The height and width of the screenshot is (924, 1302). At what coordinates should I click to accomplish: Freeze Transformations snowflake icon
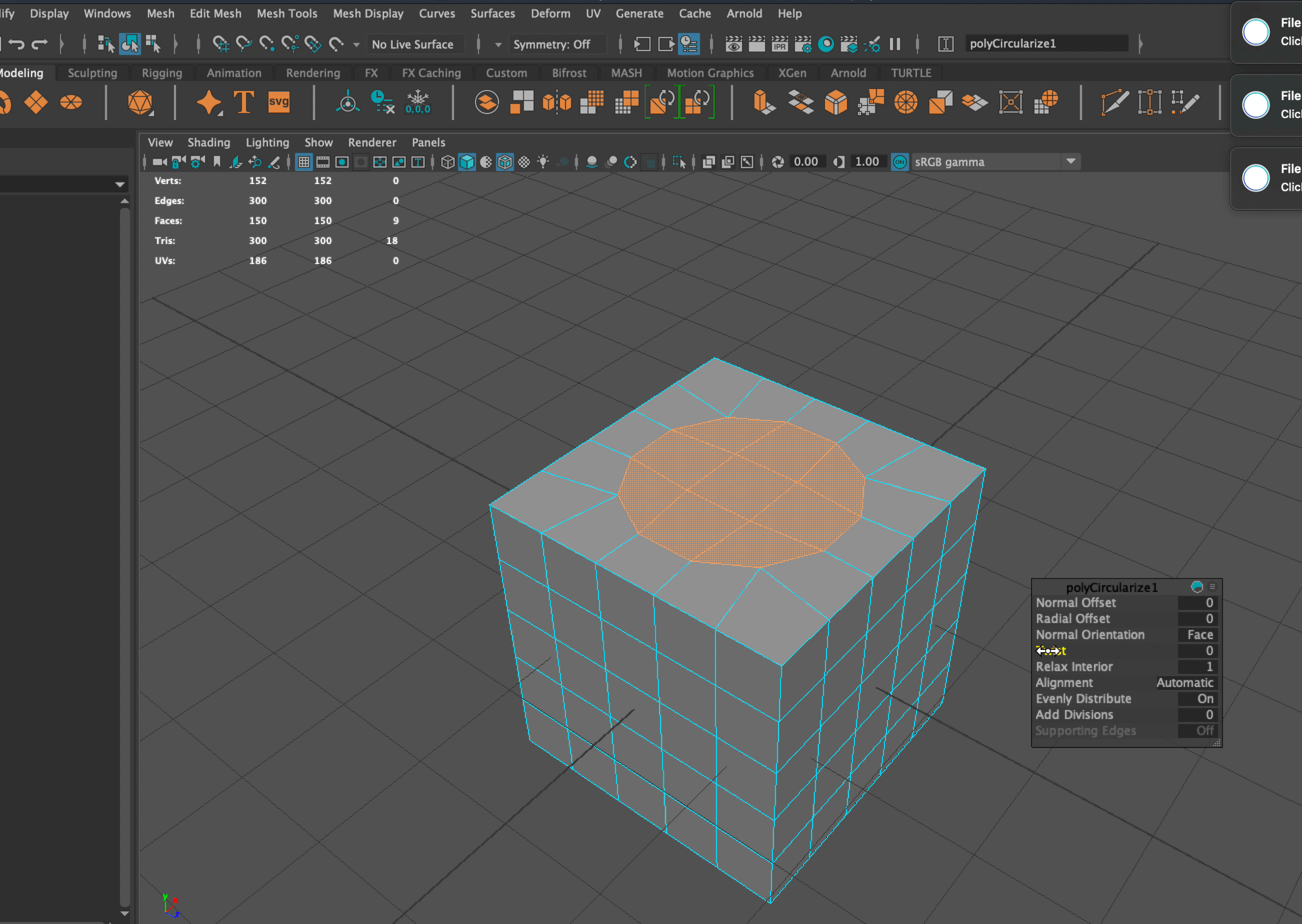pyautogui.click(x=418, y=102)
